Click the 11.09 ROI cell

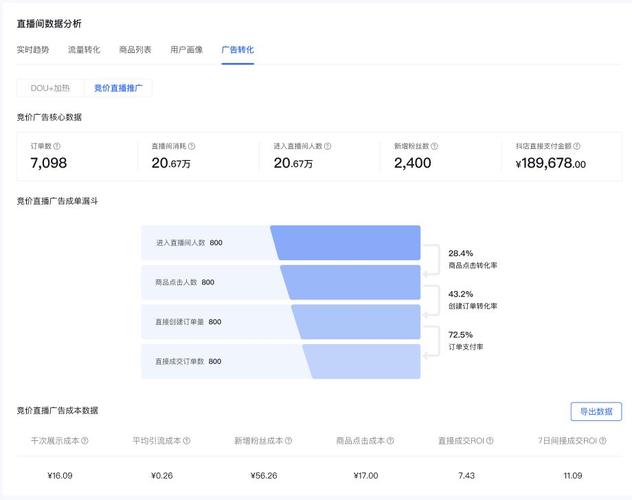573,475
